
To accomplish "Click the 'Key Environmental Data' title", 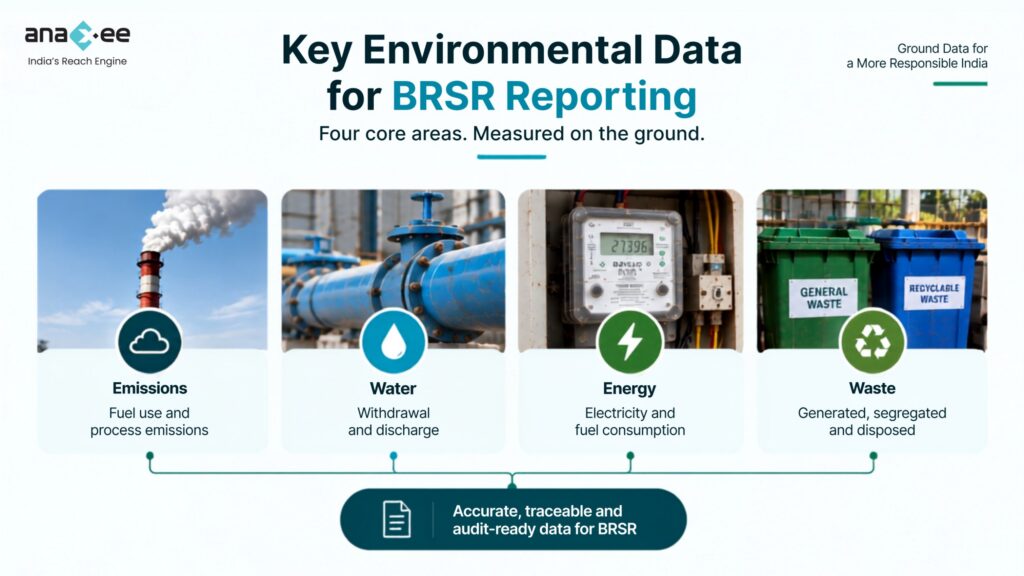I will tap(511, 50).
